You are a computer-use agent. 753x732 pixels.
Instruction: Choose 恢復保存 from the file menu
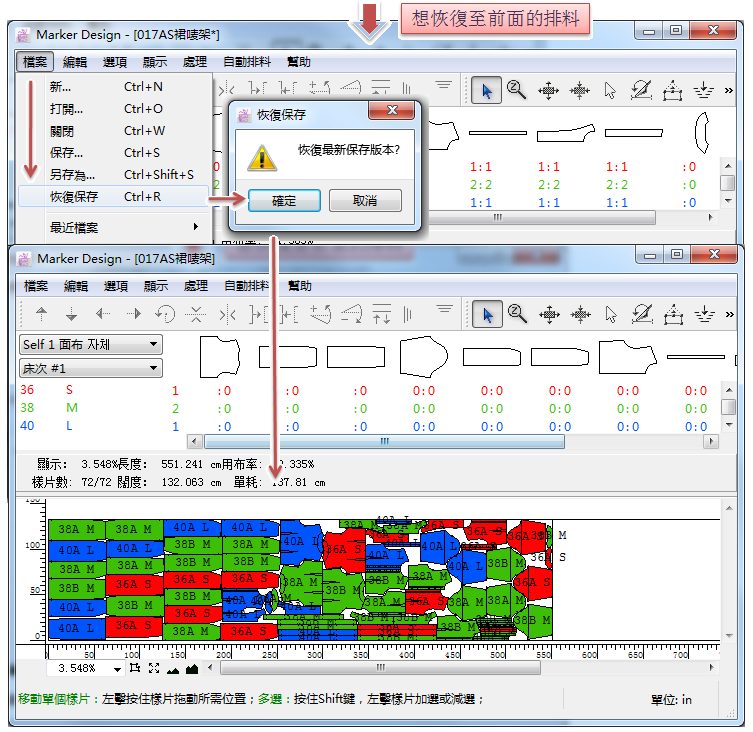[x=74, y=197]
